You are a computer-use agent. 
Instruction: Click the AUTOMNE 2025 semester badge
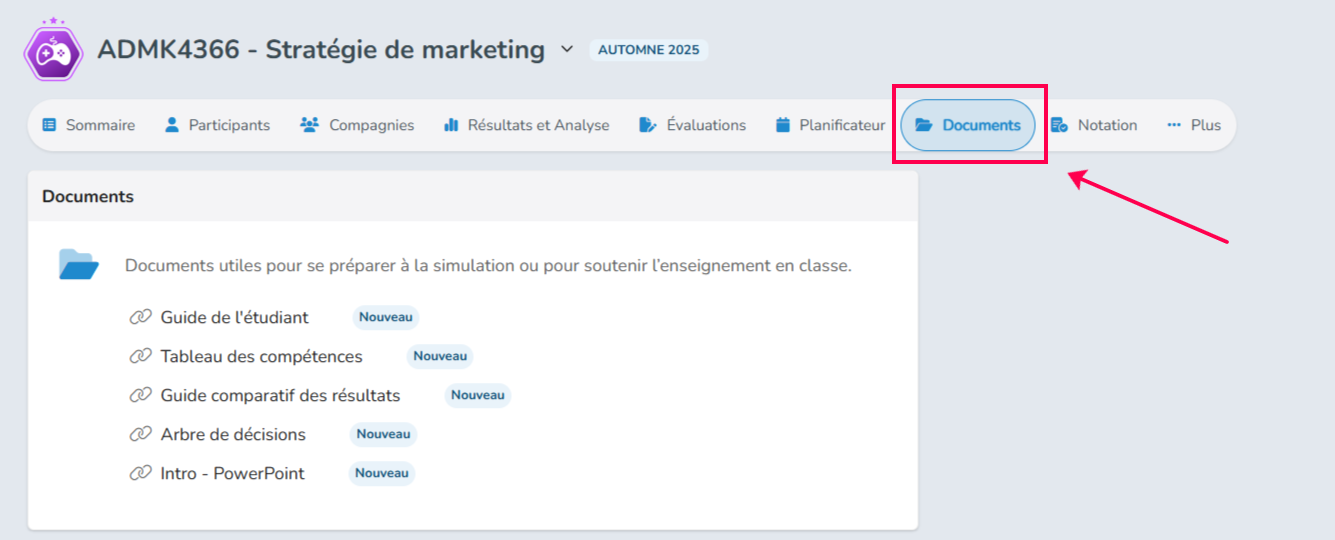coord(649,50)
